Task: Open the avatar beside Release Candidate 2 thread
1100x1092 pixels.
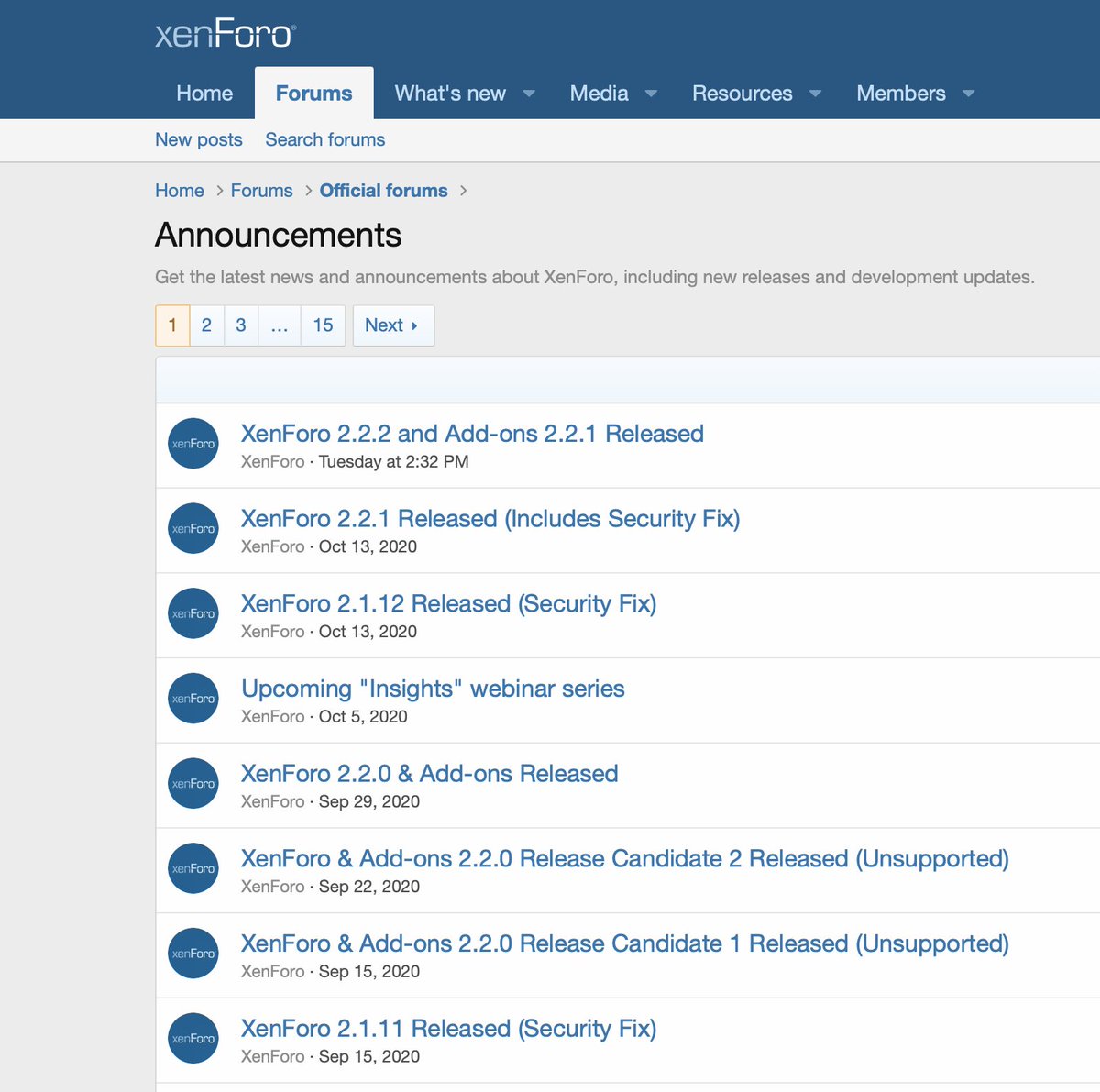Action: 193,868
